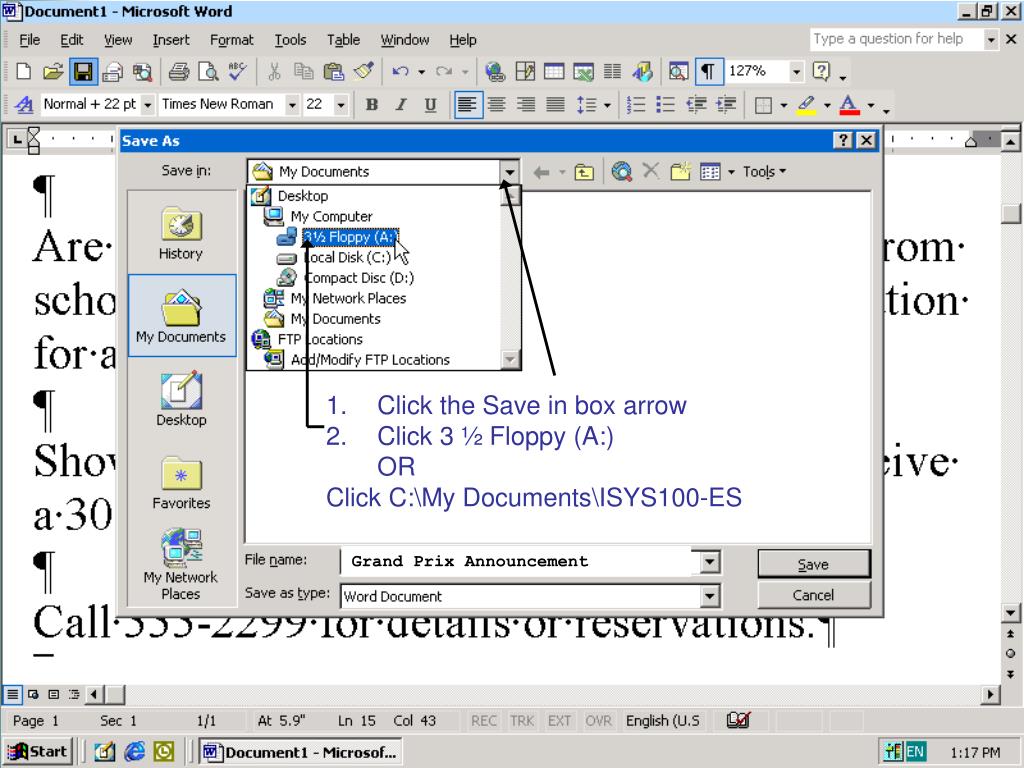This screenshot has width=1024, height=768.
Task: Click the Bullets list icon
Action: pyautogui.click(x=665, y=104)
